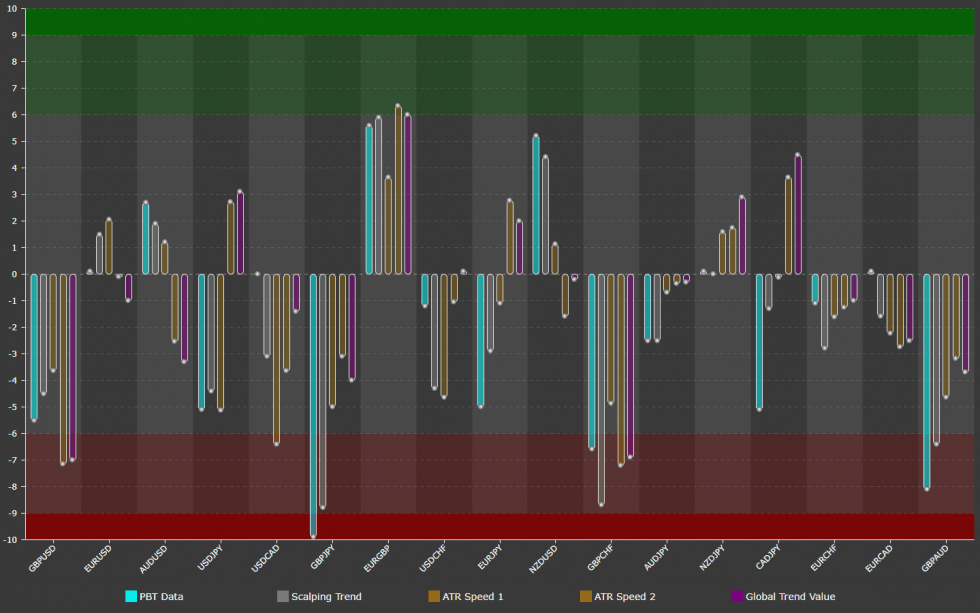Select the ATR Speed 1 legend marker

click(x=432, y=595)
